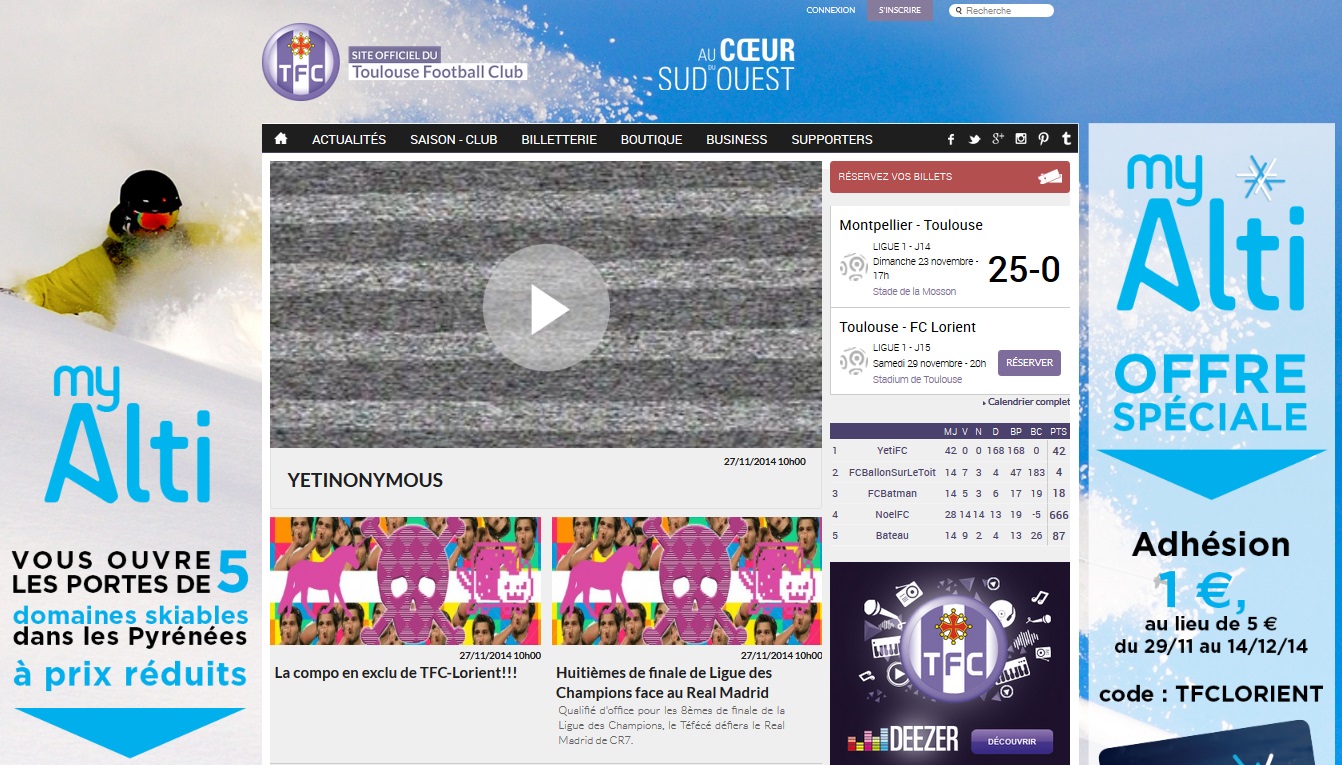Click the Montpellier - Toulouse match title
The image size is (1342, 765).
[x=911, y=225]
